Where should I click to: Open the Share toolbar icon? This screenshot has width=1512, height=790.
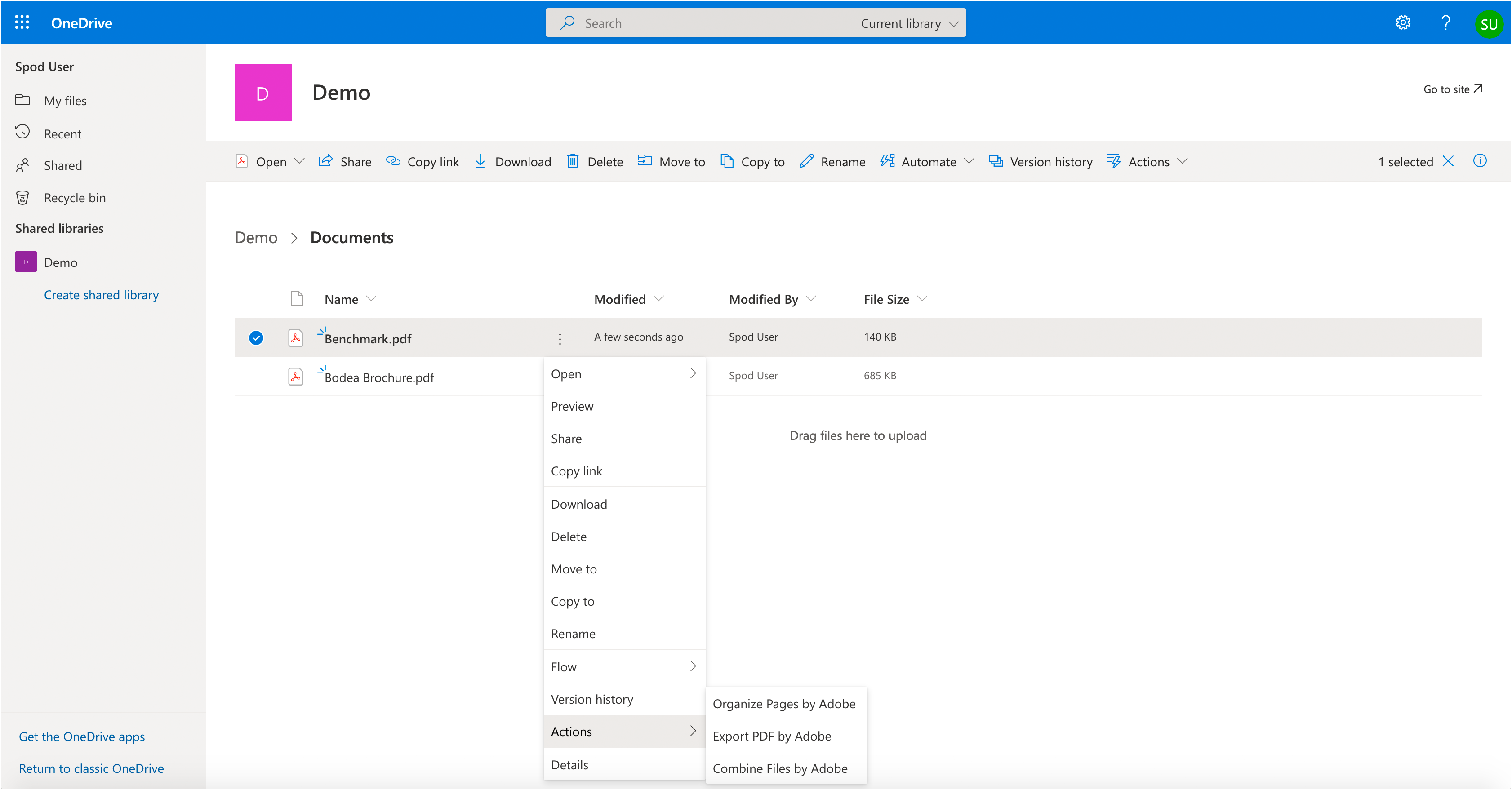pyautogui.click(x=326, y=161)
